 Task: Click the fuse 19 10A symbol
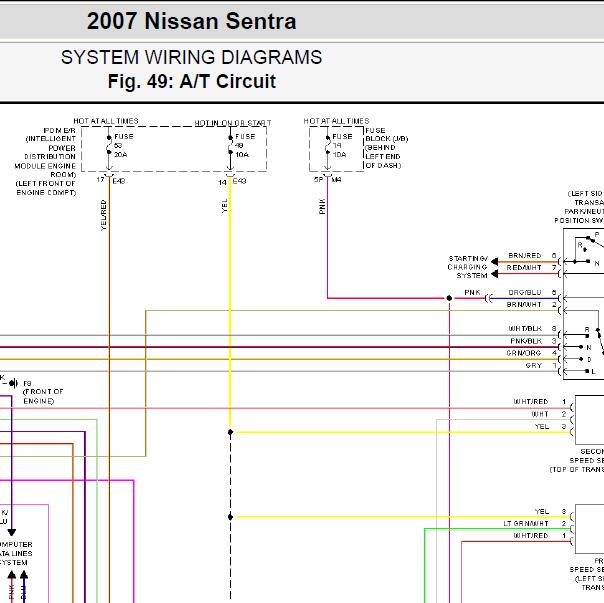[x=327, y=145]
